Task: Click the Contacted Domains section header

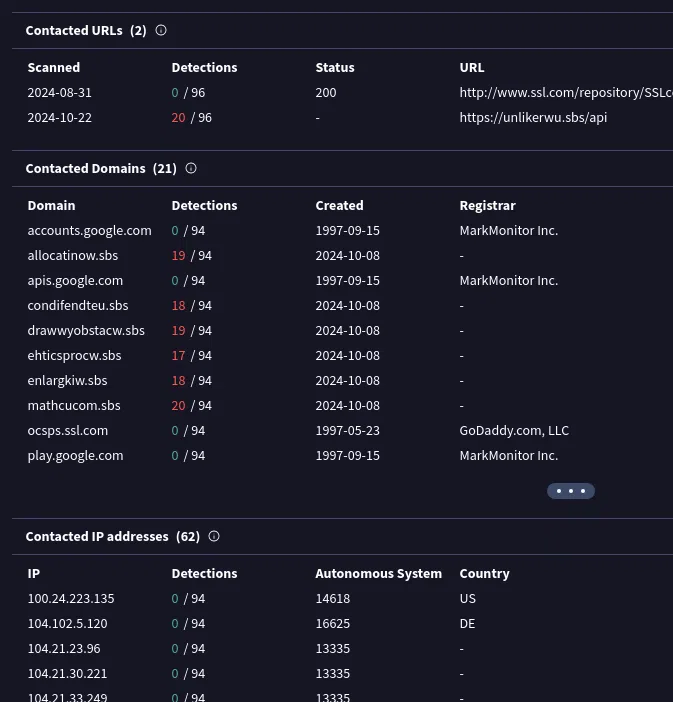Action: click(101, 168)
